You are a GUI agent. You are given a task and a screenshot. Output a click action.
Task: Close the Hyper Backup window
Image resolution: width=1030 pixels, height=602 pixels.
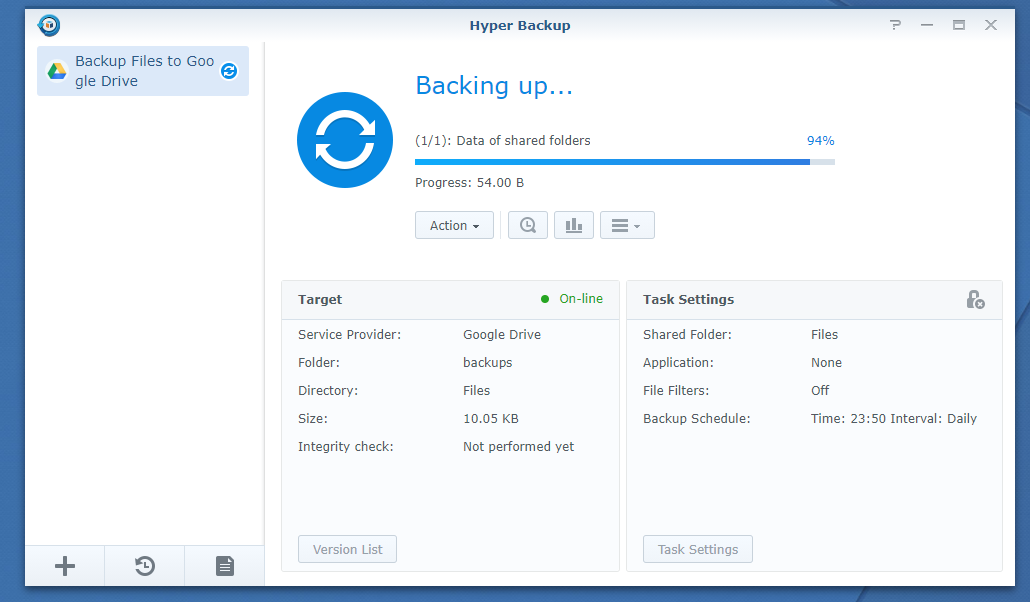pos(991,25)
